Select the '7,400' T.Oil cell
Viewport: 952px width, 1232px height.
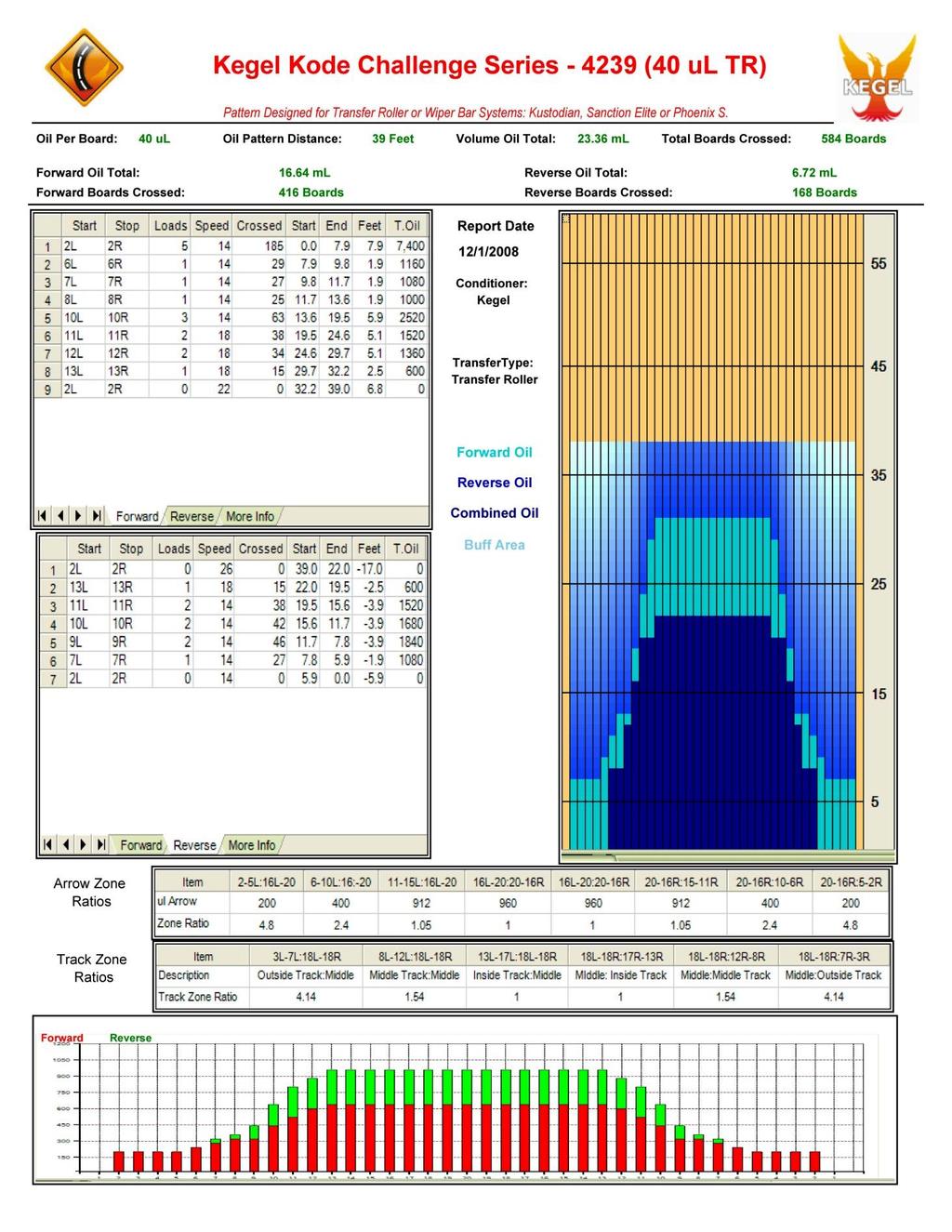click(x=406, y=246)
